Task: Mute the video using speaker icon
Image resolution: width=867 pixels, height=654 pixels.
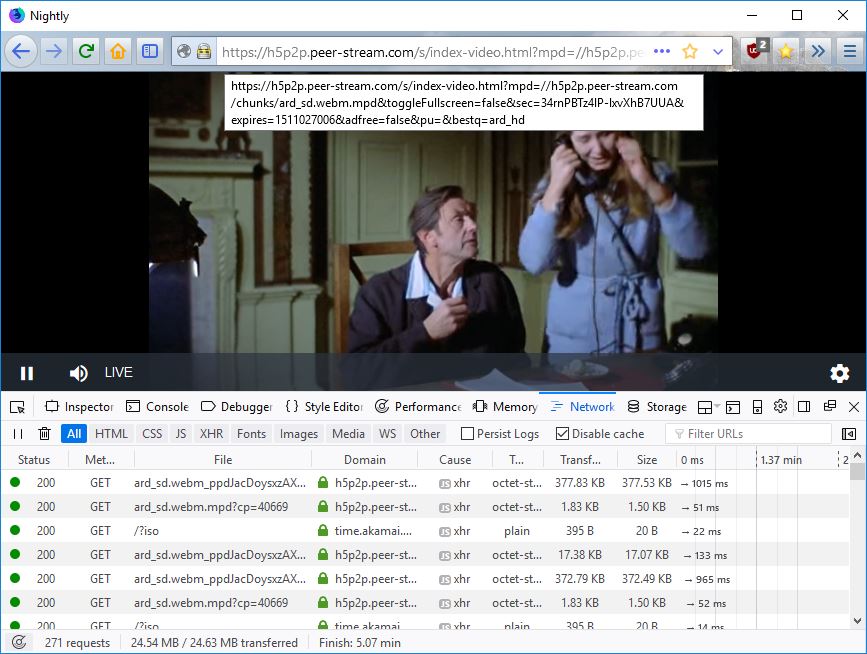Action: click(x=78, y=373)
